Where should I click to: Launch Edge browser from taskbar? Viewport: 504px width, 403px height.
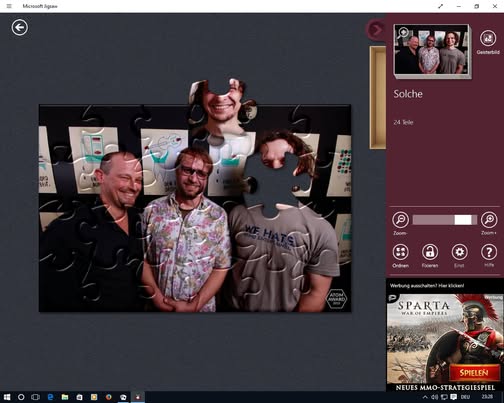[51, 397]
